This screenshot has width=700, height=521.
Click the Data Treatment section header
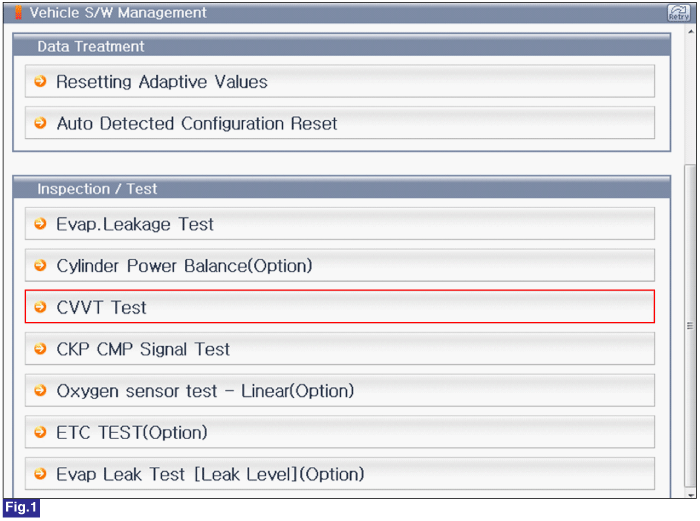click(x=342, y=46)
